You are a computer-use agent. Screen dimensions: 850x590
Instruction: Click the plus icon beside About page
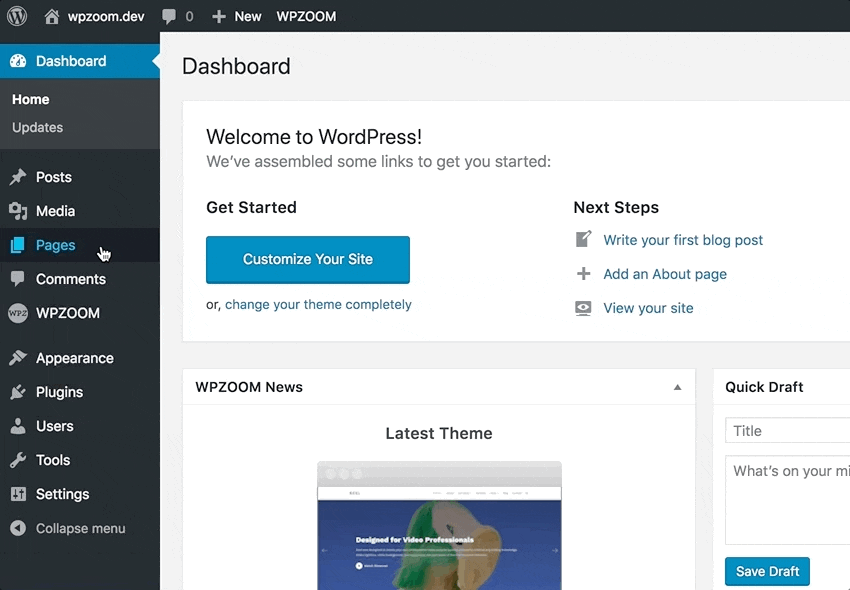tap(583, 273)
